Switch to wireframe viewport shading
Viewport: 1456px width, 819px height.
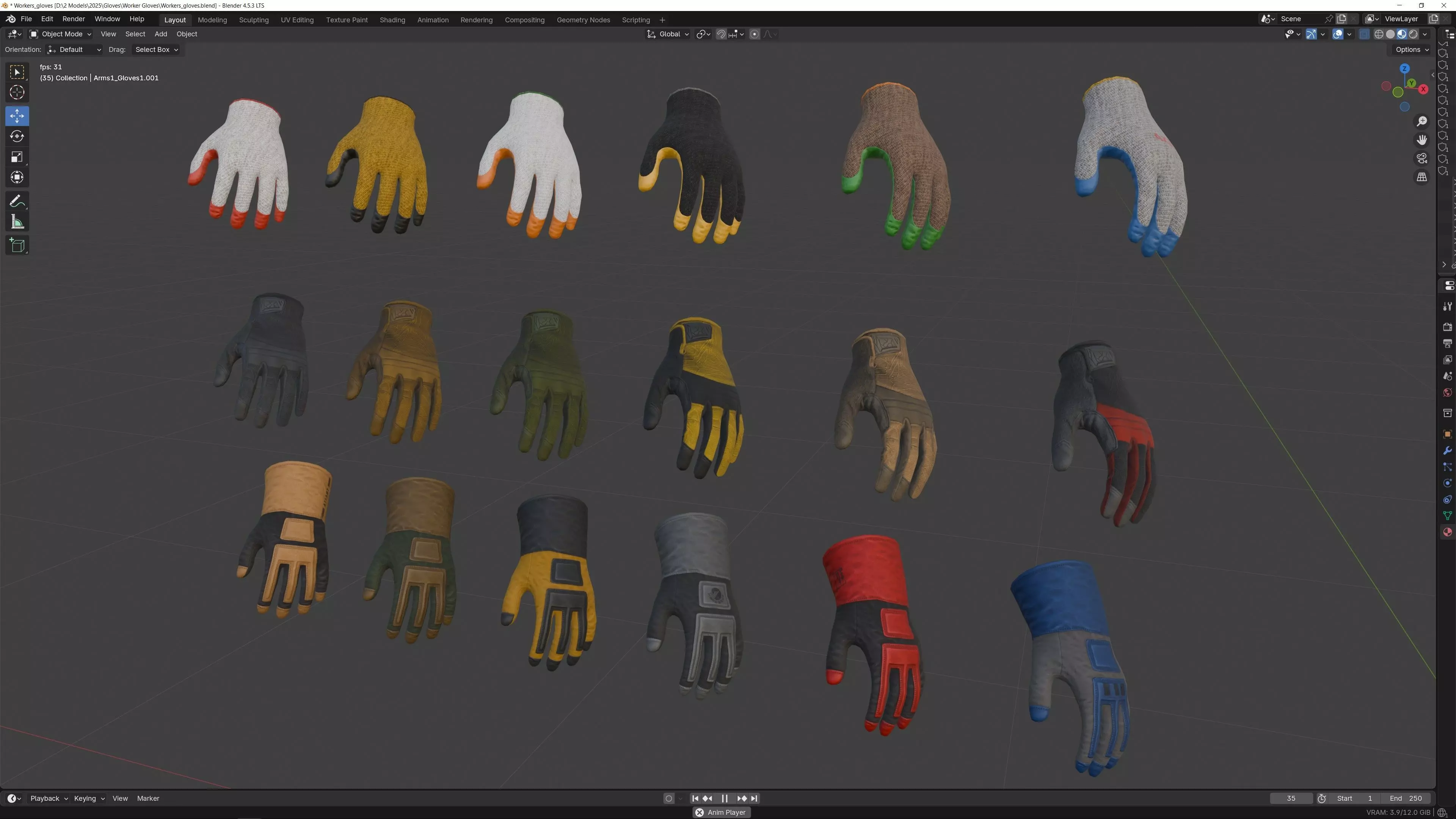point(1379,35)
